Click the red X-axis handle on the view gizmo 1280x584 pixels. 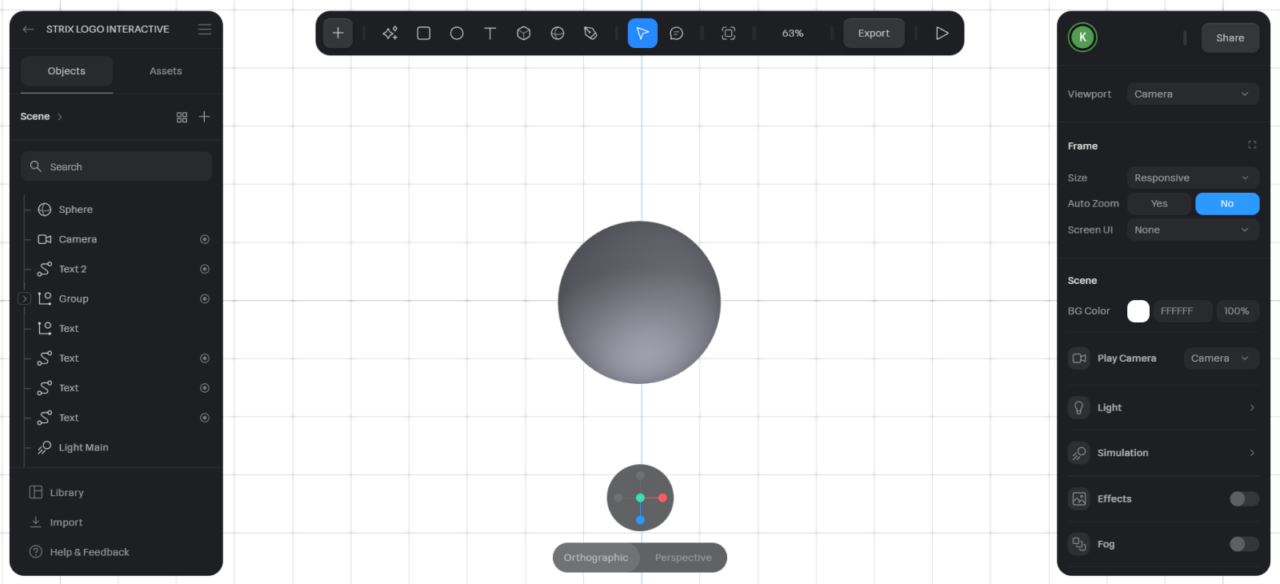pyautogui.click(x=662, y=497)
